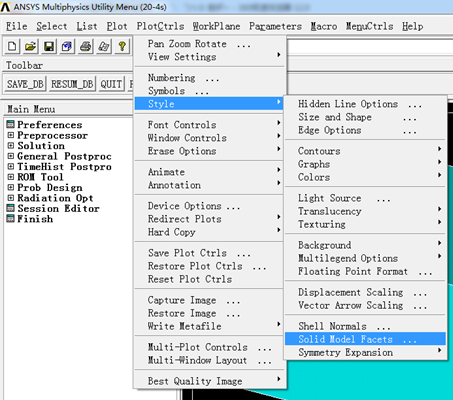The height and width of the screenshot is (400, 453).
Task: Open the Preferences item icon in Main Menu
Action: 11,125
